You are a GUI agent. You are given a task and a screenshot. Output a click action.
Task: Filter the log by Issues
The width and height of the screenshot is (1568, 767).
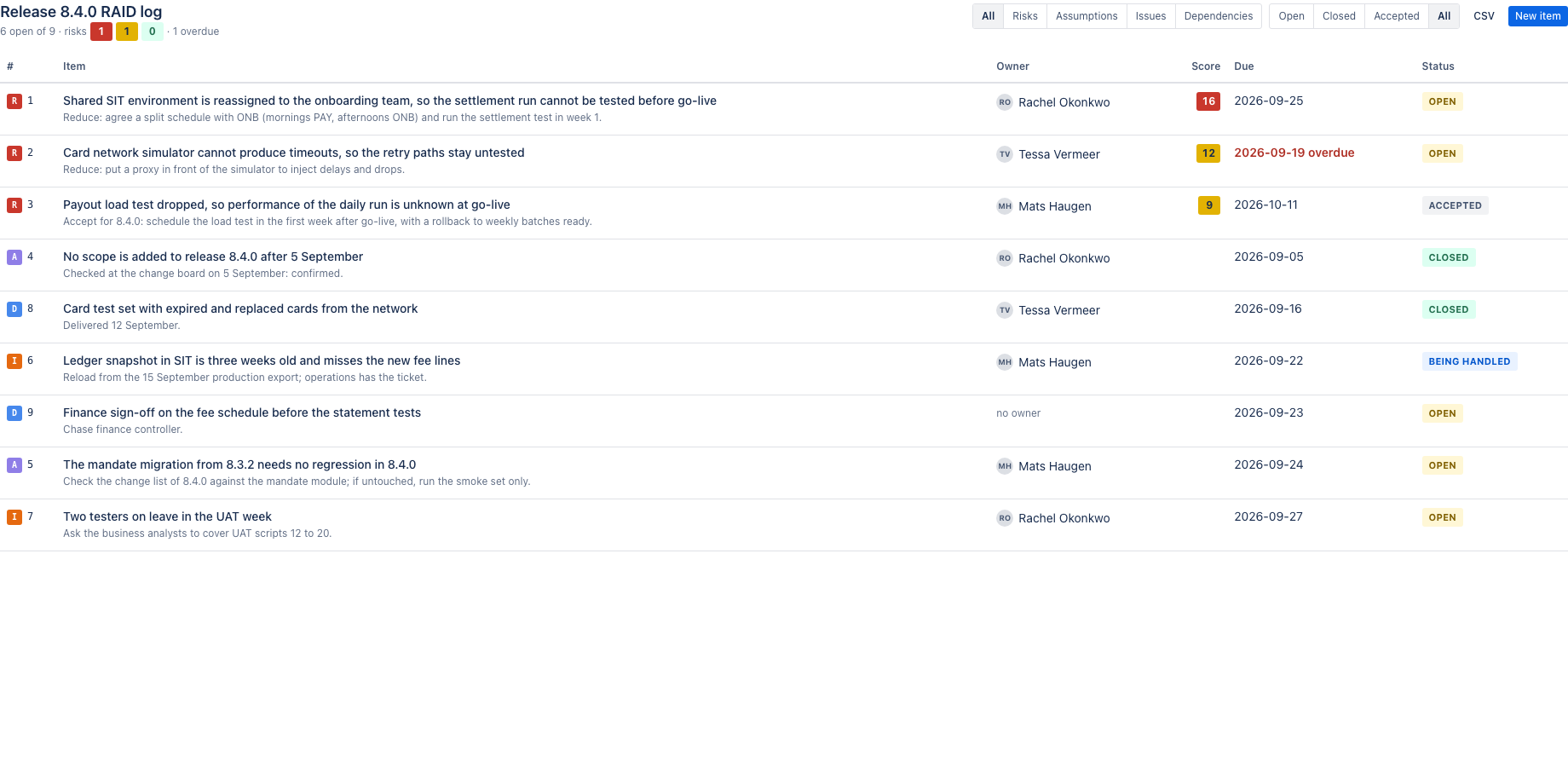pos(1150,16)
